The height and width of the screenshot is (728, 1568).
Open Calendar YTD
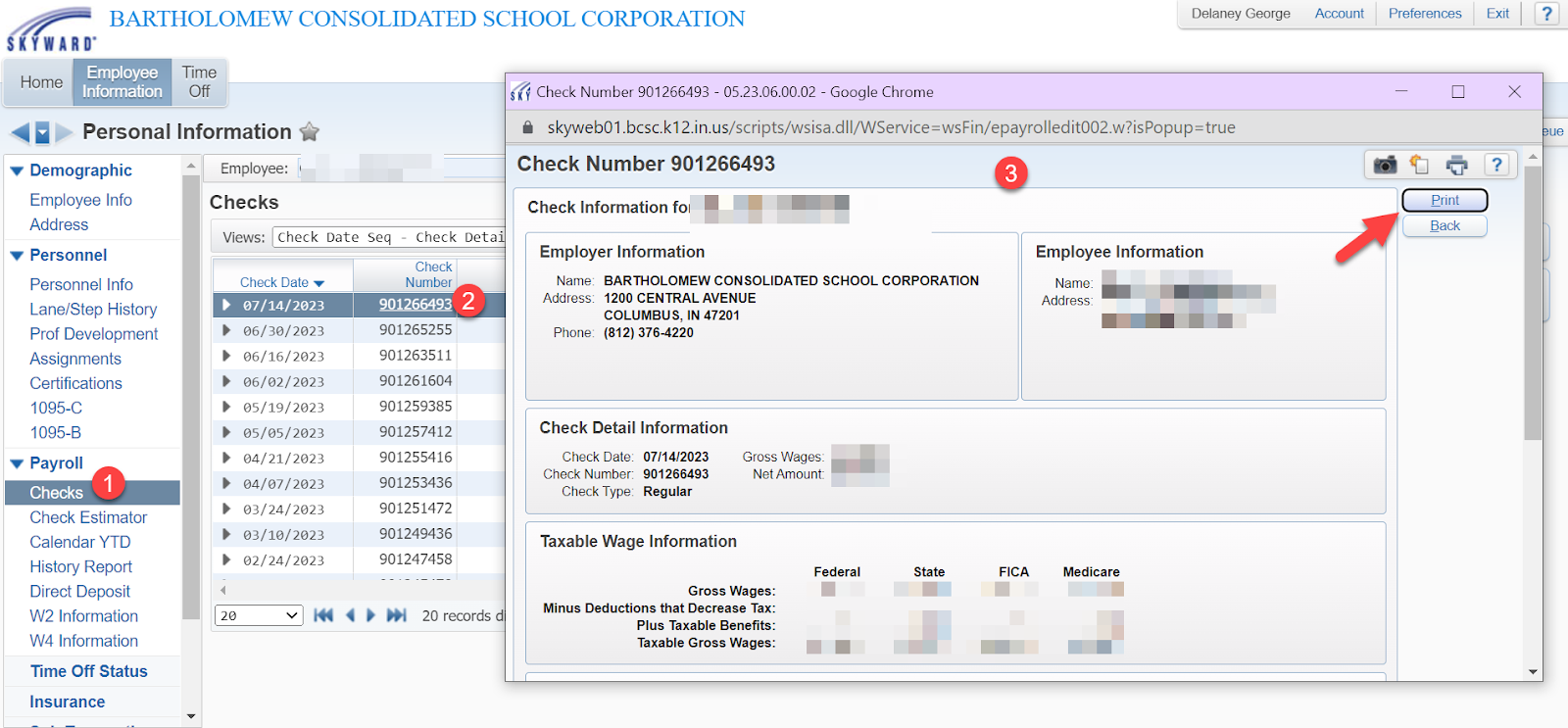pos(79,542)
